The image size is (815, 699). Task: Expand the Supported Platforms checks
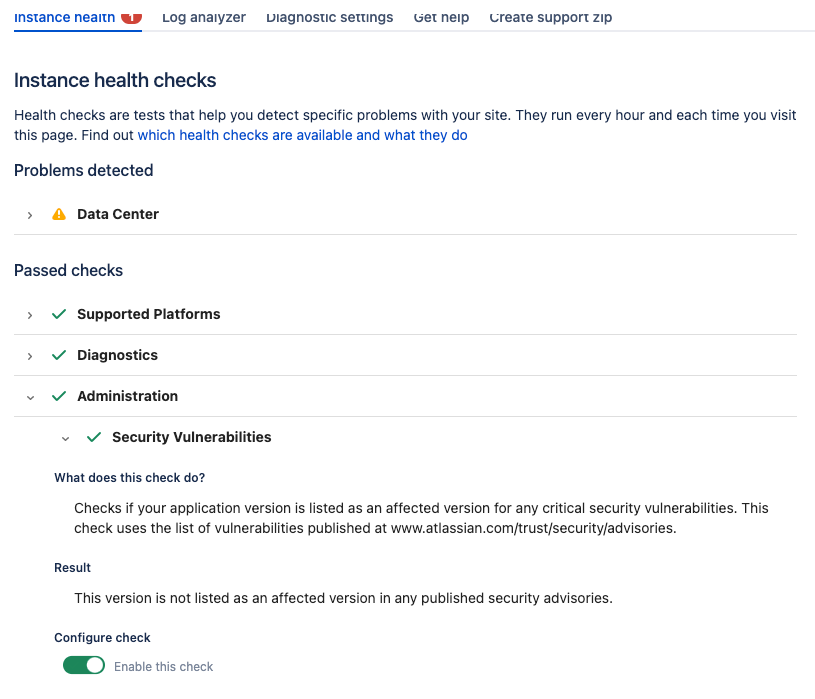pyautogui.click(x=30, y=315)
